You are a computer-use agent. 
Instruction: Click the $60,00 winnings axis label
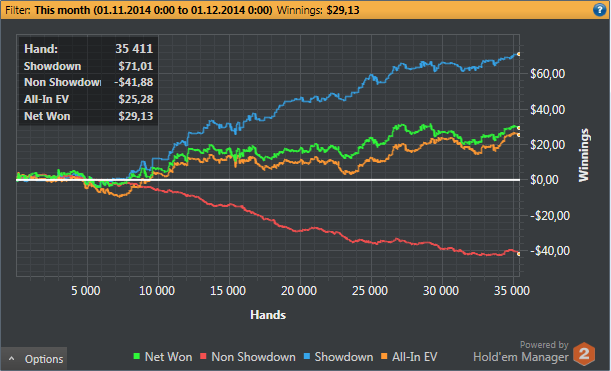[x=547, y=74]
